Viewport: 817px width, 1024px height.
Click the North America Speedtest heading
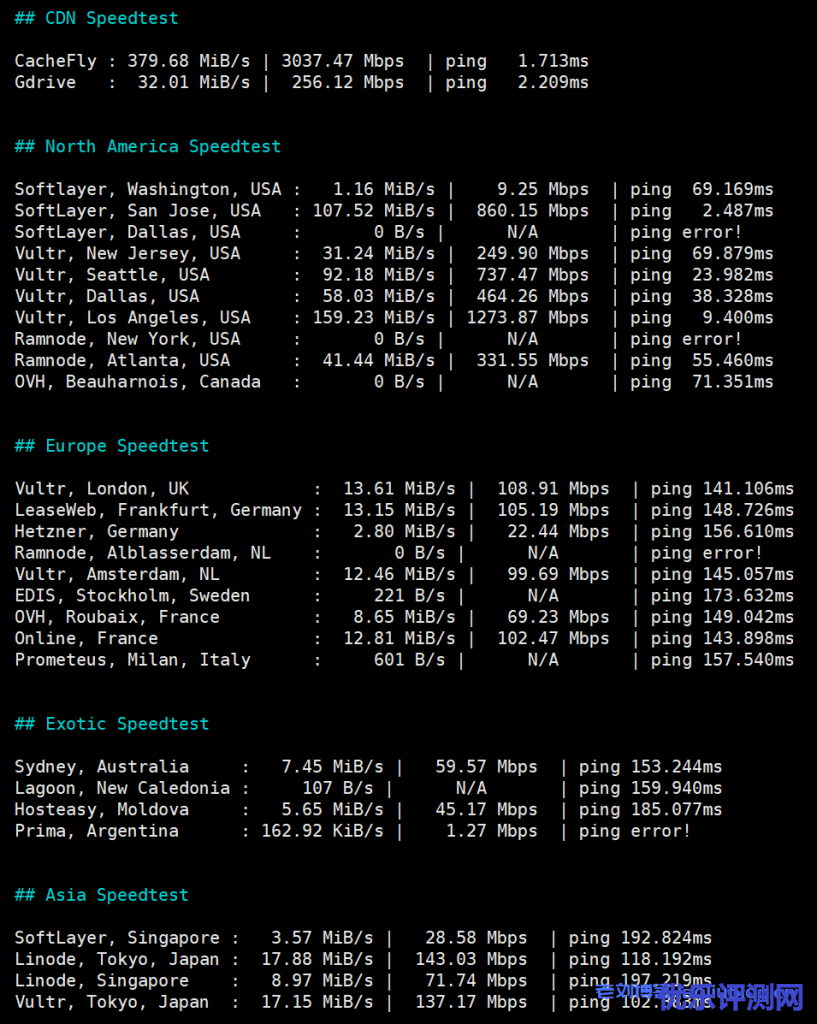147,146
